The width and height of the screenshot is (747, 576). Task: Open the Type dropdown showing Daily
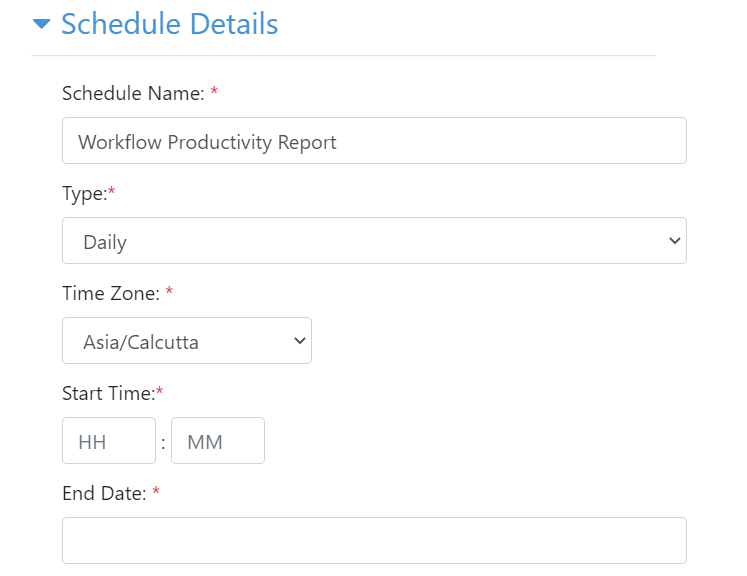tap(374, 241)
